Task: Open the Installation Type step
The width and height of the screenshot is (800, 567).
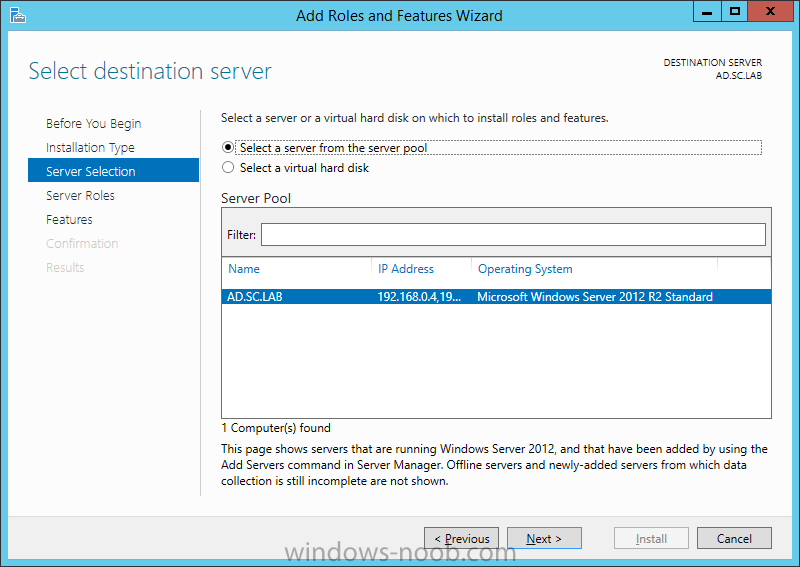Action: tap(90, 147)
